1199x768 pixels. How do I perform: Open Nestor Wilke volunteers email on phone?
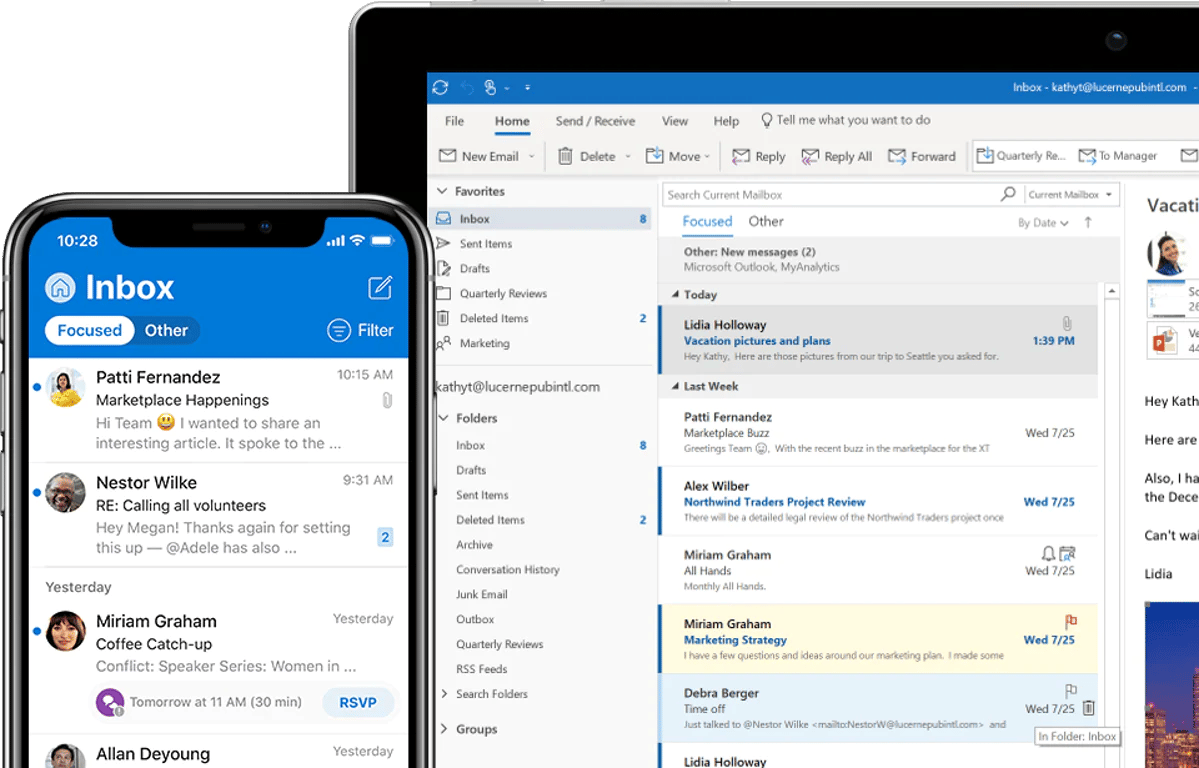click(219, 515)
